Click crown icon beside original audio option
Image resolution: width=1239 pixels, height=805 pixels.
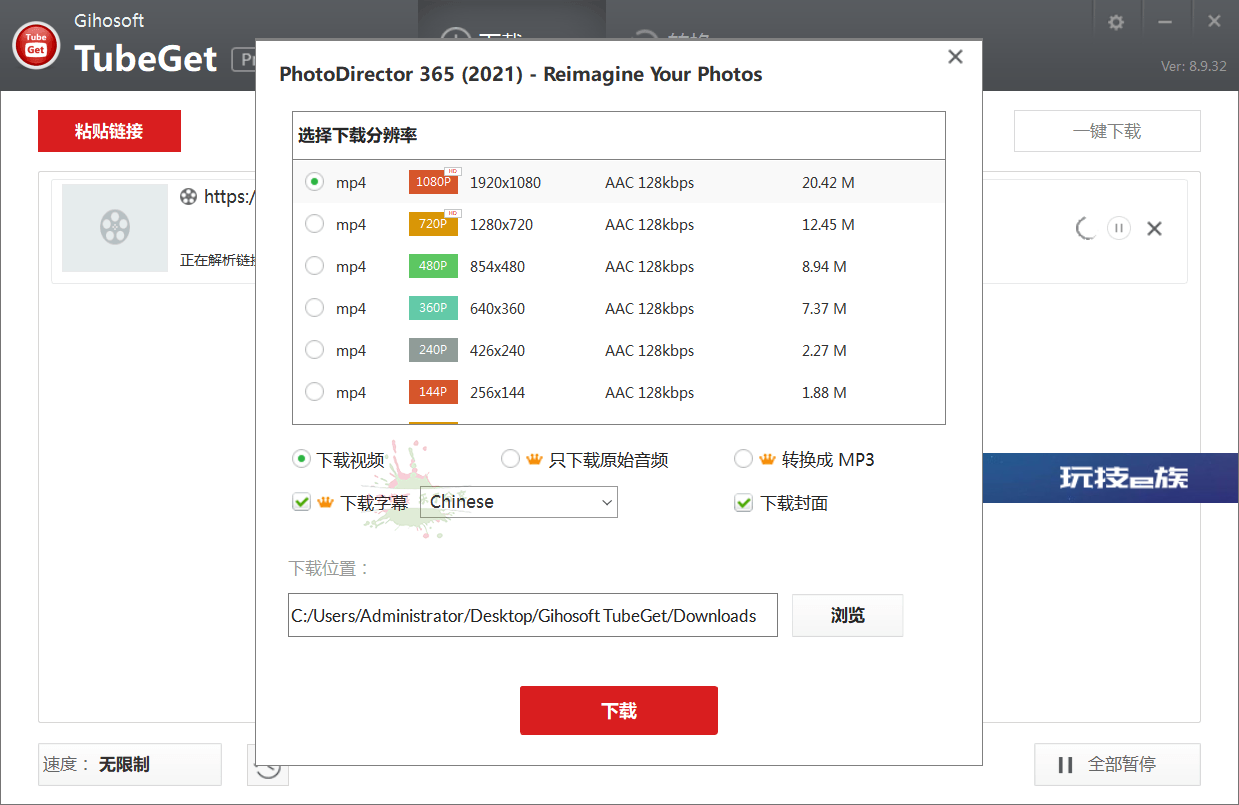(534, 459)
